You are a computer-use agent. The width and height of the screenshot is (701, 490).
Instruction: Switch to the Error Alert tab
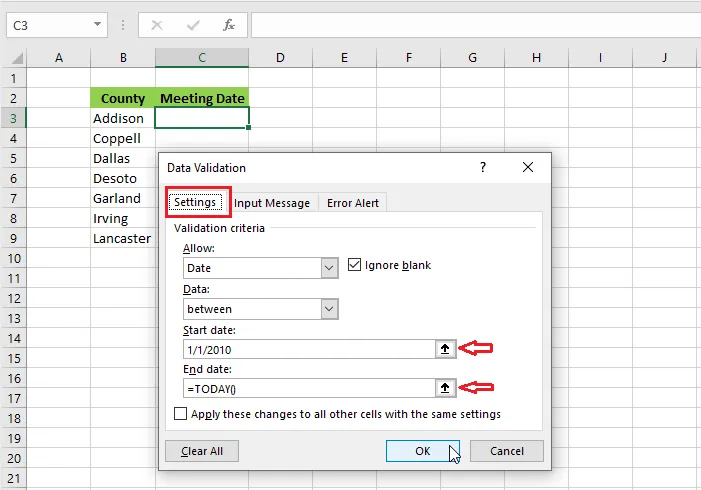[x=353, y=203]
